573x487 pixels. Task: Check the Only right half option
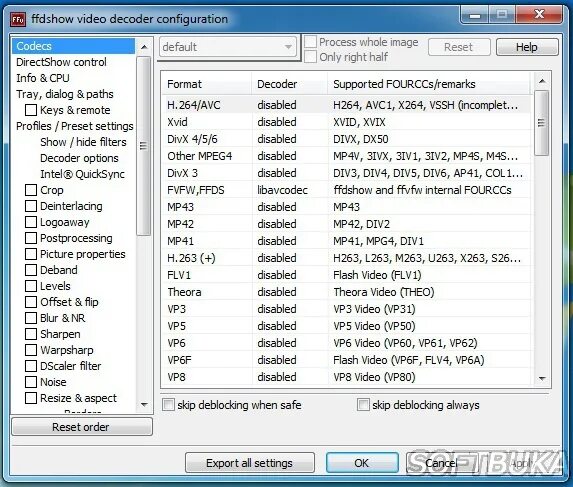[x=310, y=57]
